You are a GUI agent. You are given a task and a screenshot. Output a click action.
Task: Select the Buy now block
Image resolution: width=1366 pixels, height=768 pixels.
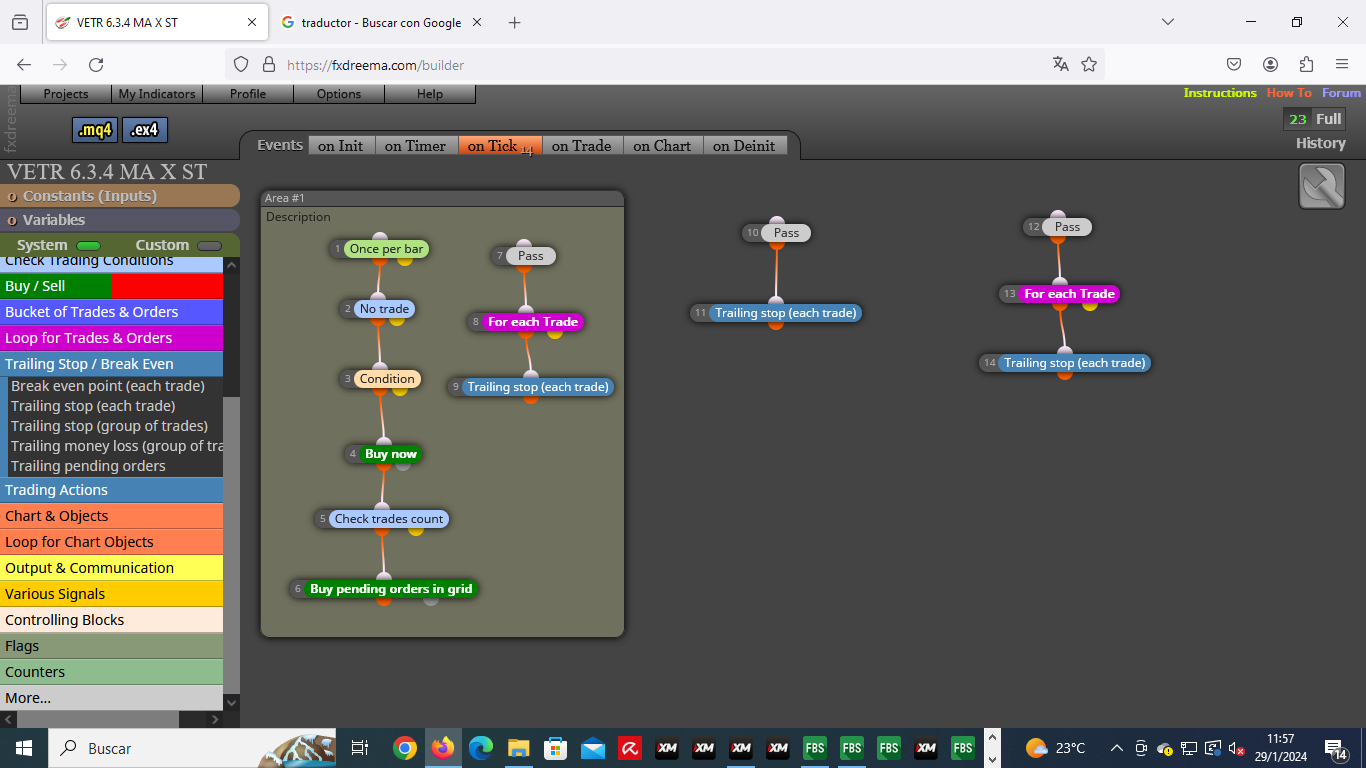[391, 454]
